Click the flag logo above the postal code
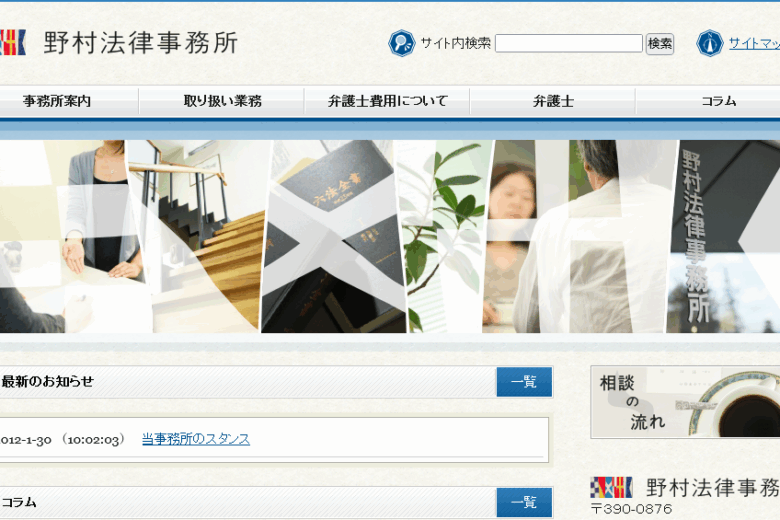 pyautogui.click(x=611, y=487)
